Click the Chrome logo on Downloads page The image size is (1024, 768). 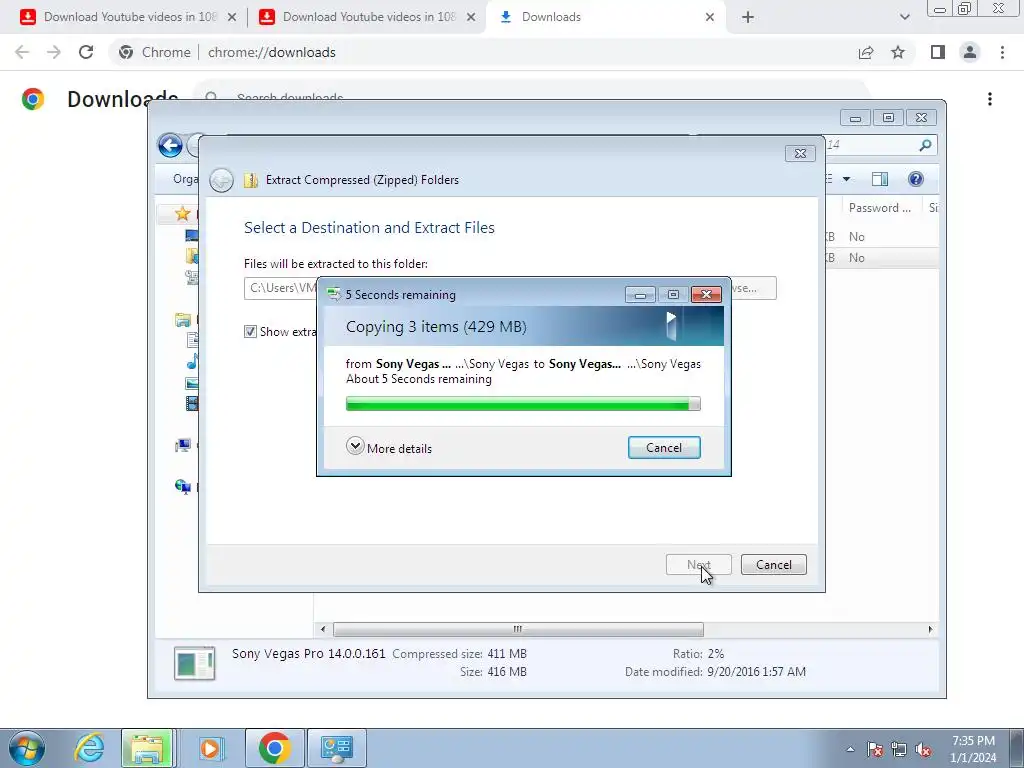point(33,99)
